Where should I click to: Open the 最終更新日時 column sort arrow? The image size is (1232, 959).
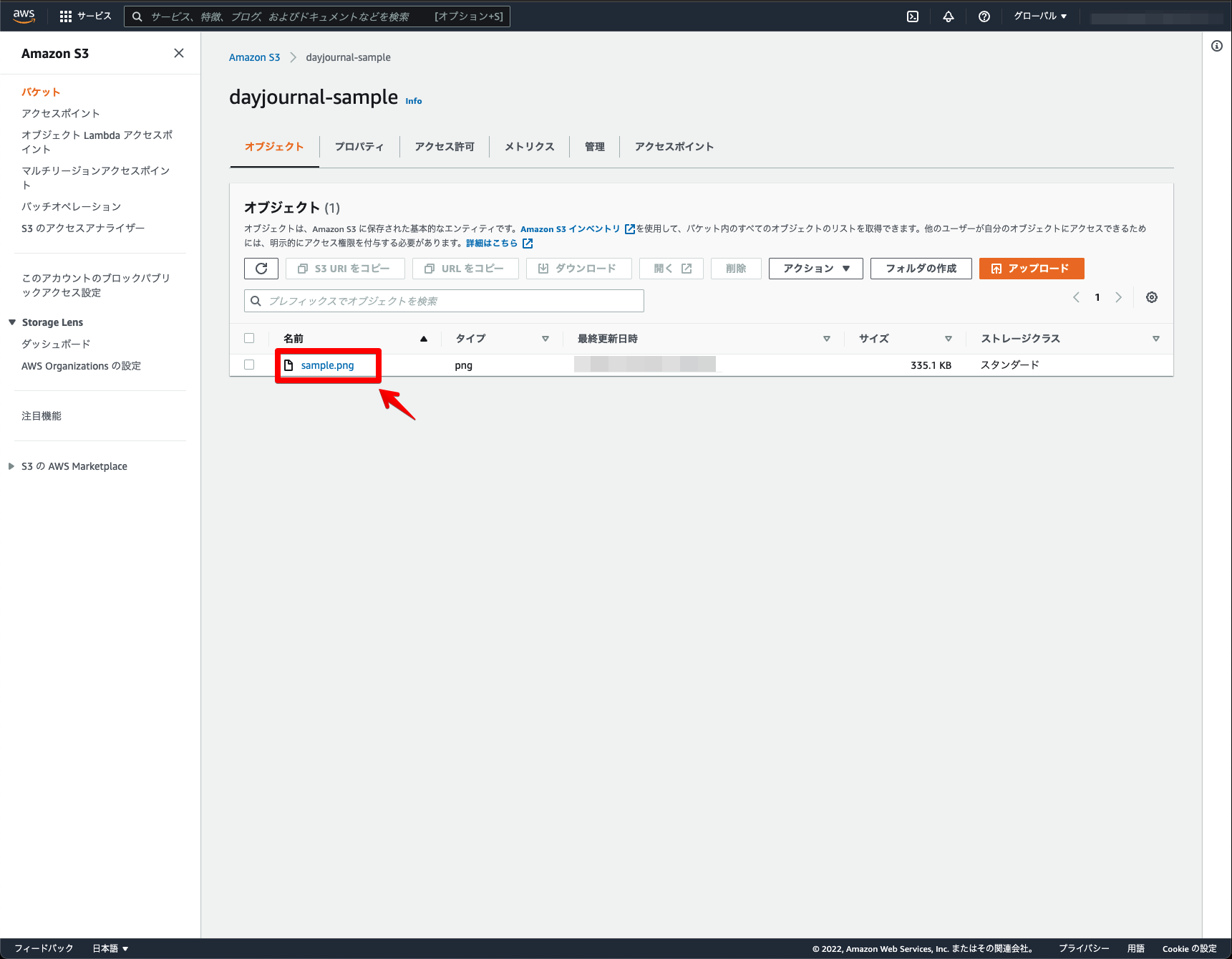[x=827, y=339]
